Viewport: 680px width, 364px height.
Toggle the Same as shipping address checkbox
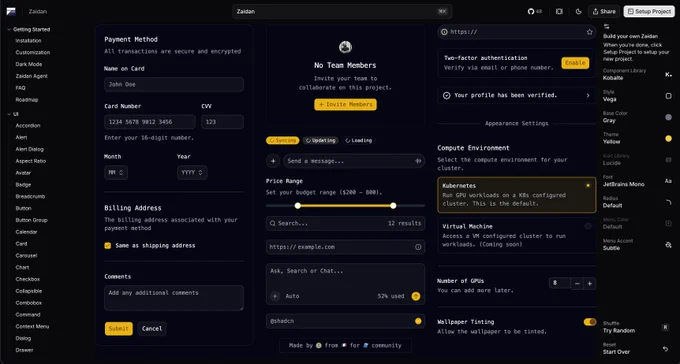tap(108, 246)
